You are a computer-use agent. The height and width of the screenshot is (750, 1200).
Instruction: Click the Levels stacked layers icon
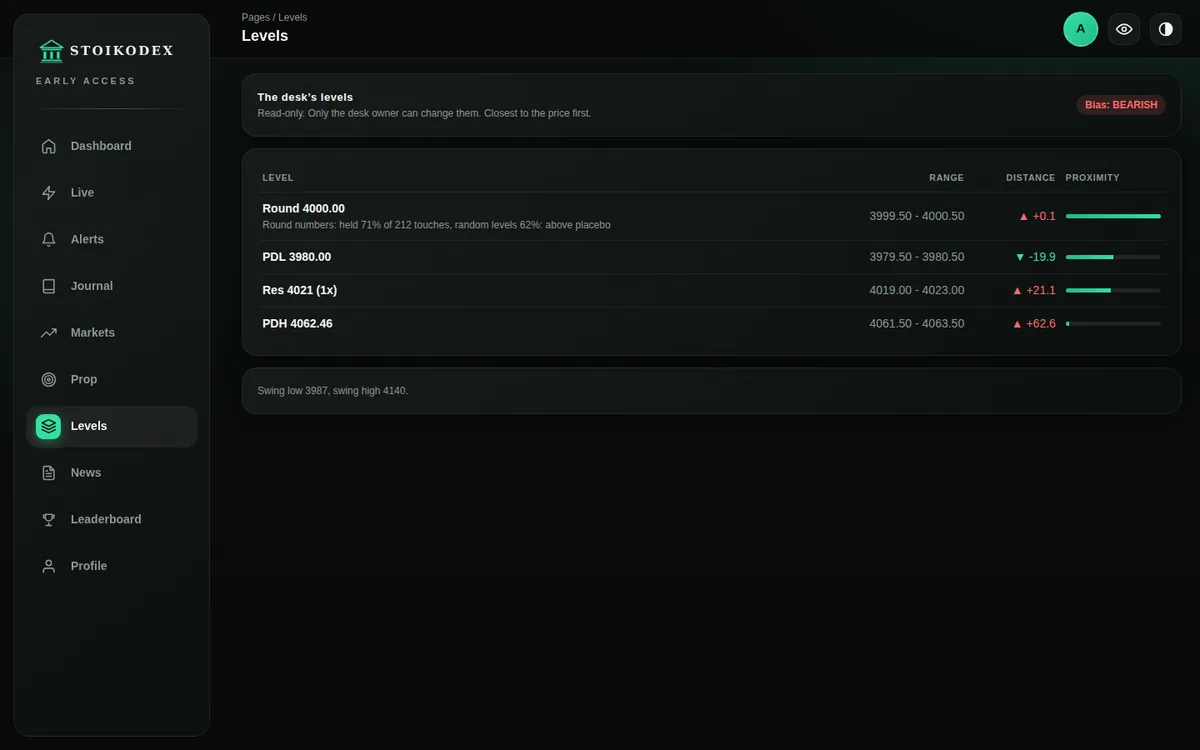click(x=48, y=426)
